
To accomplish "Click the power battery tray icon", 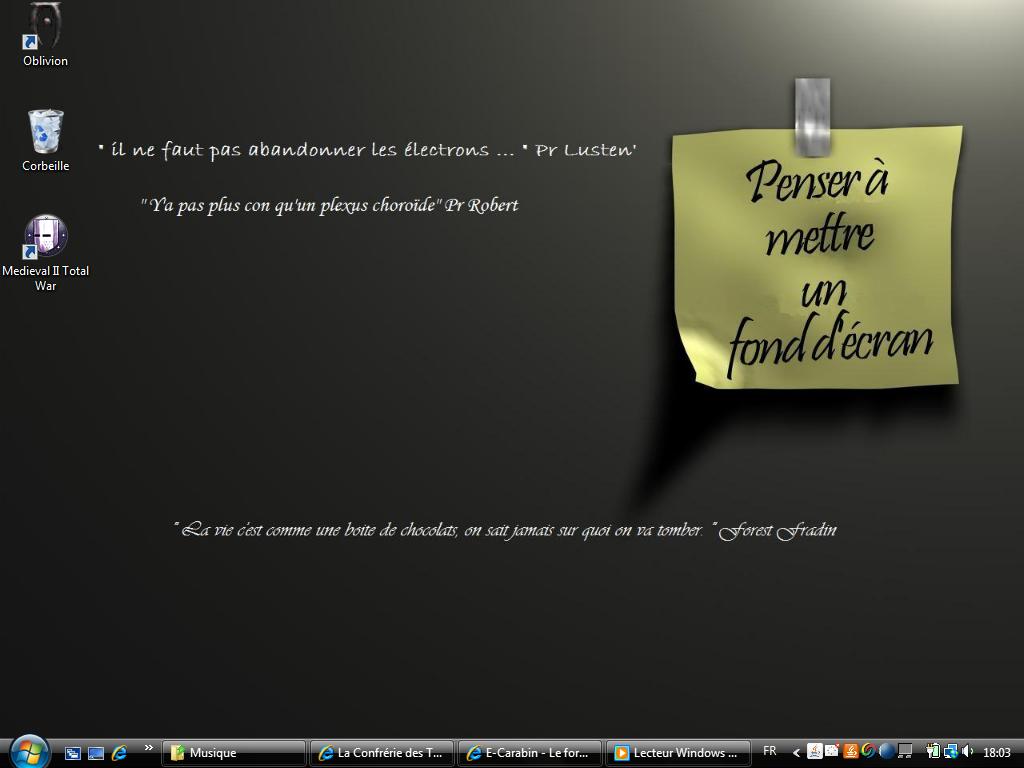I will (x=932, y=751).
